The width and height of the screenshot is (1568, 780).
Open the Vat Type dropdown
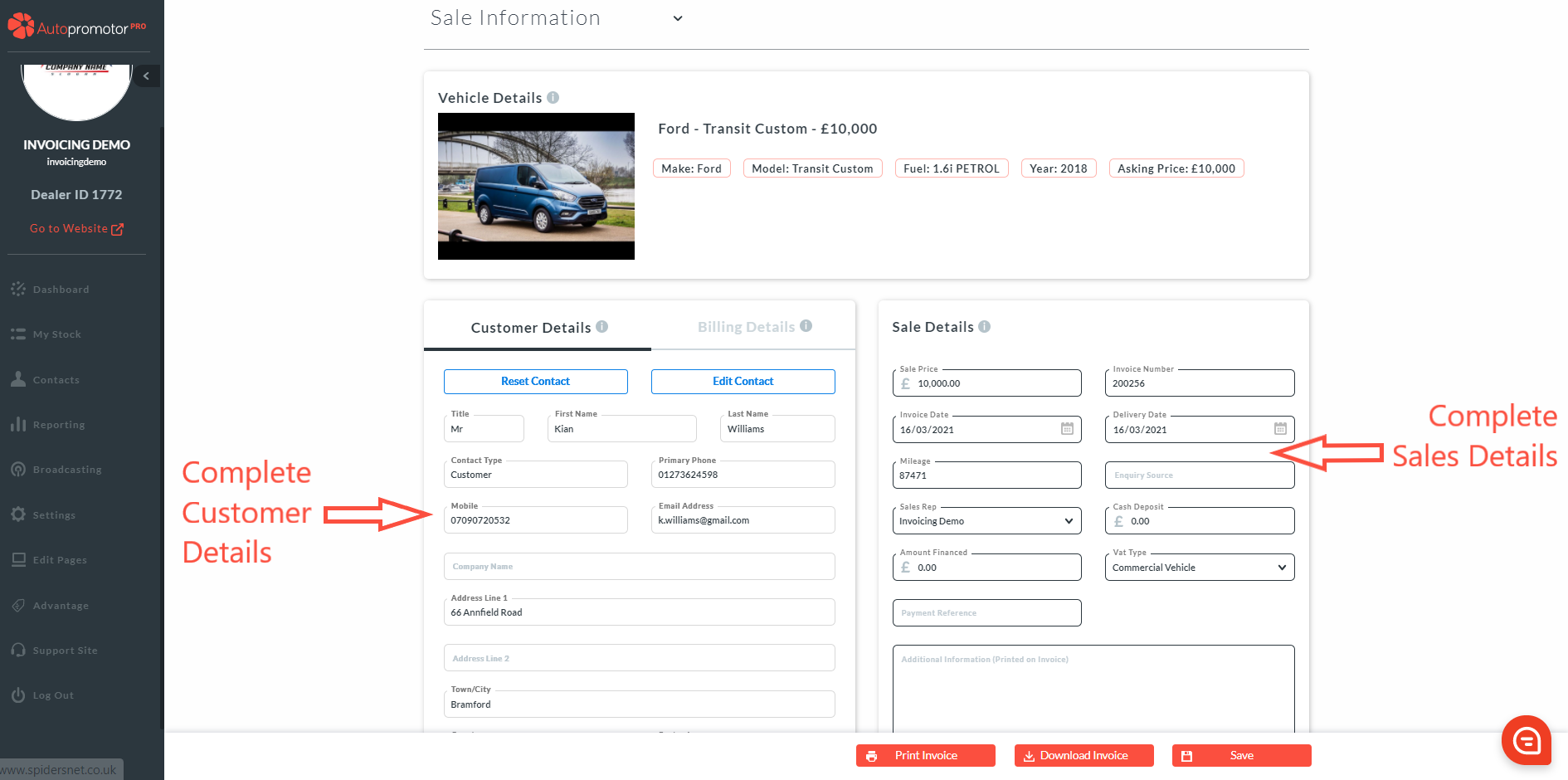[1199, 568]
